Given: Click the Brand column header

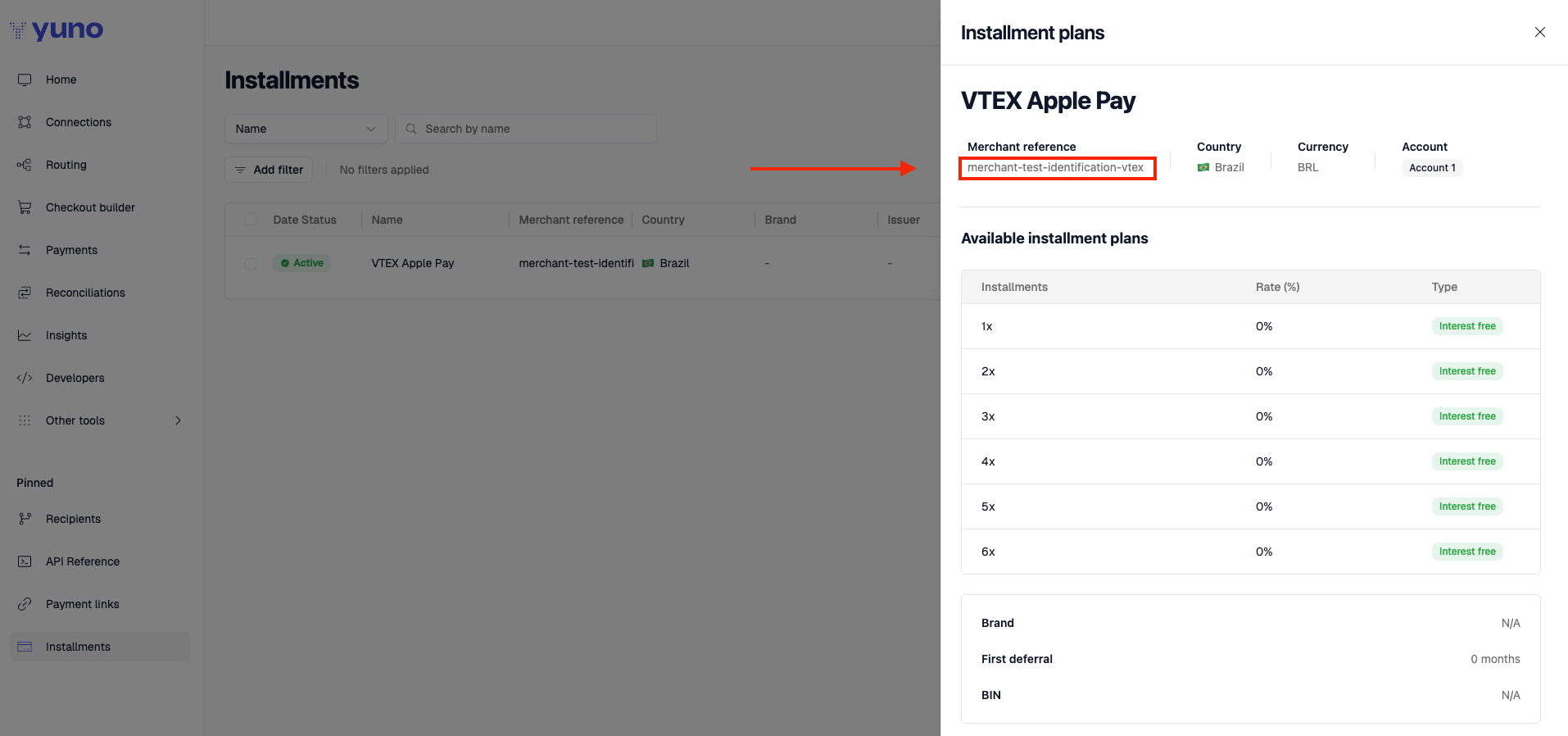Looking at the screenshot, I should 780,220.
